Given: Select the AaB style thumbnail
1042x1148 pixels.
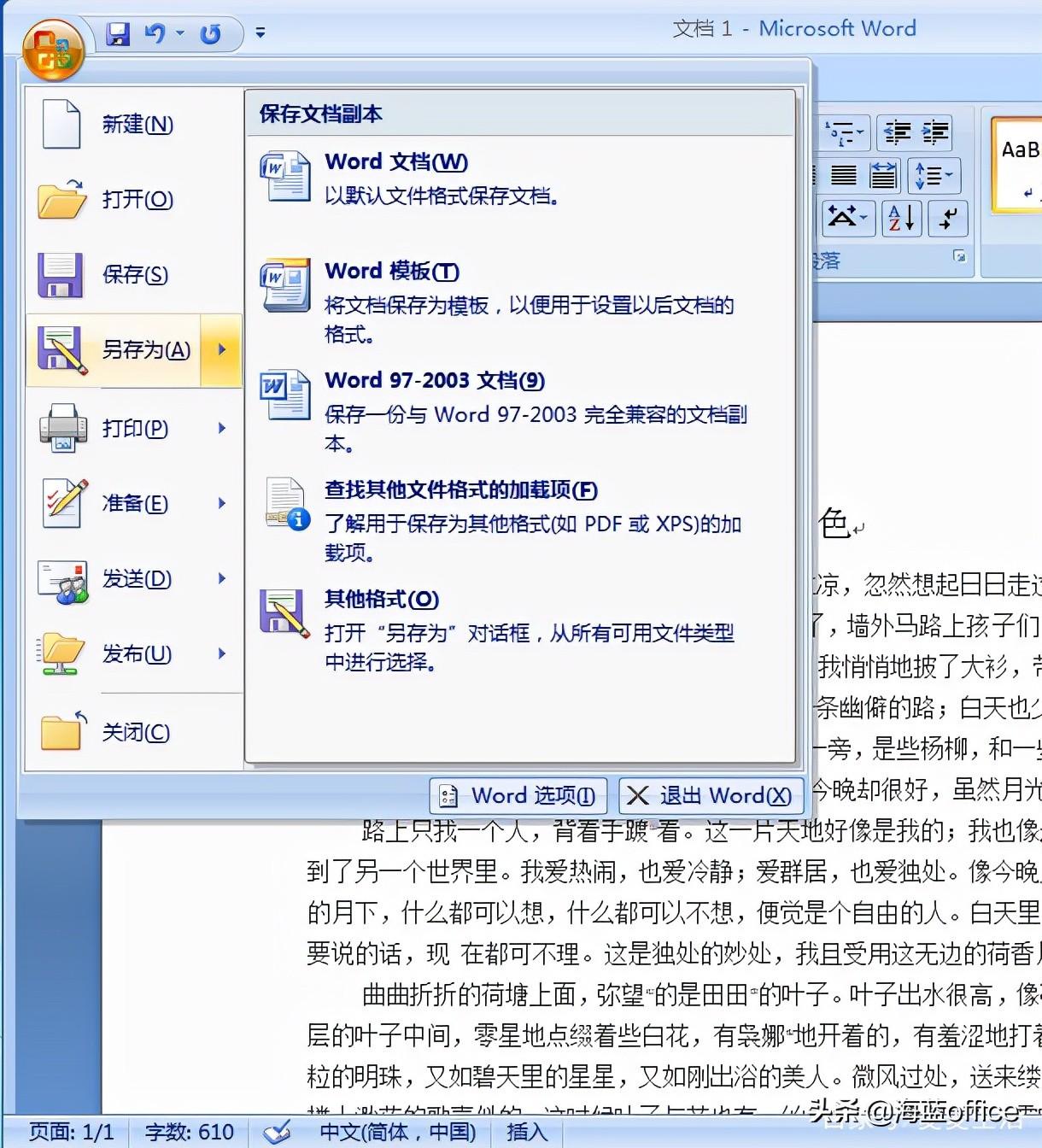Looking at the screenshot, I should (1017, 166).
